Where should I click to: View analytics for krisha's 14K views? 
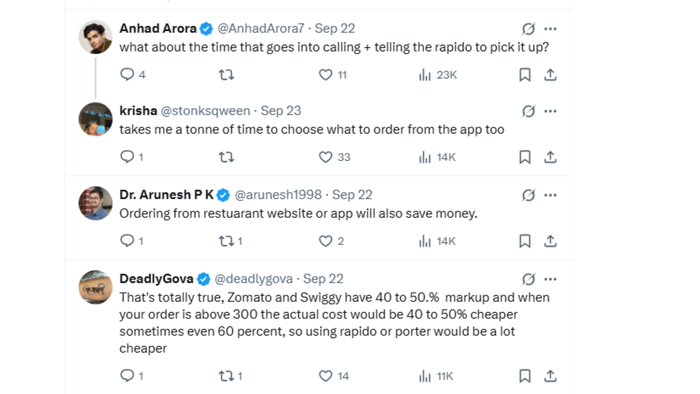point(437,157)
